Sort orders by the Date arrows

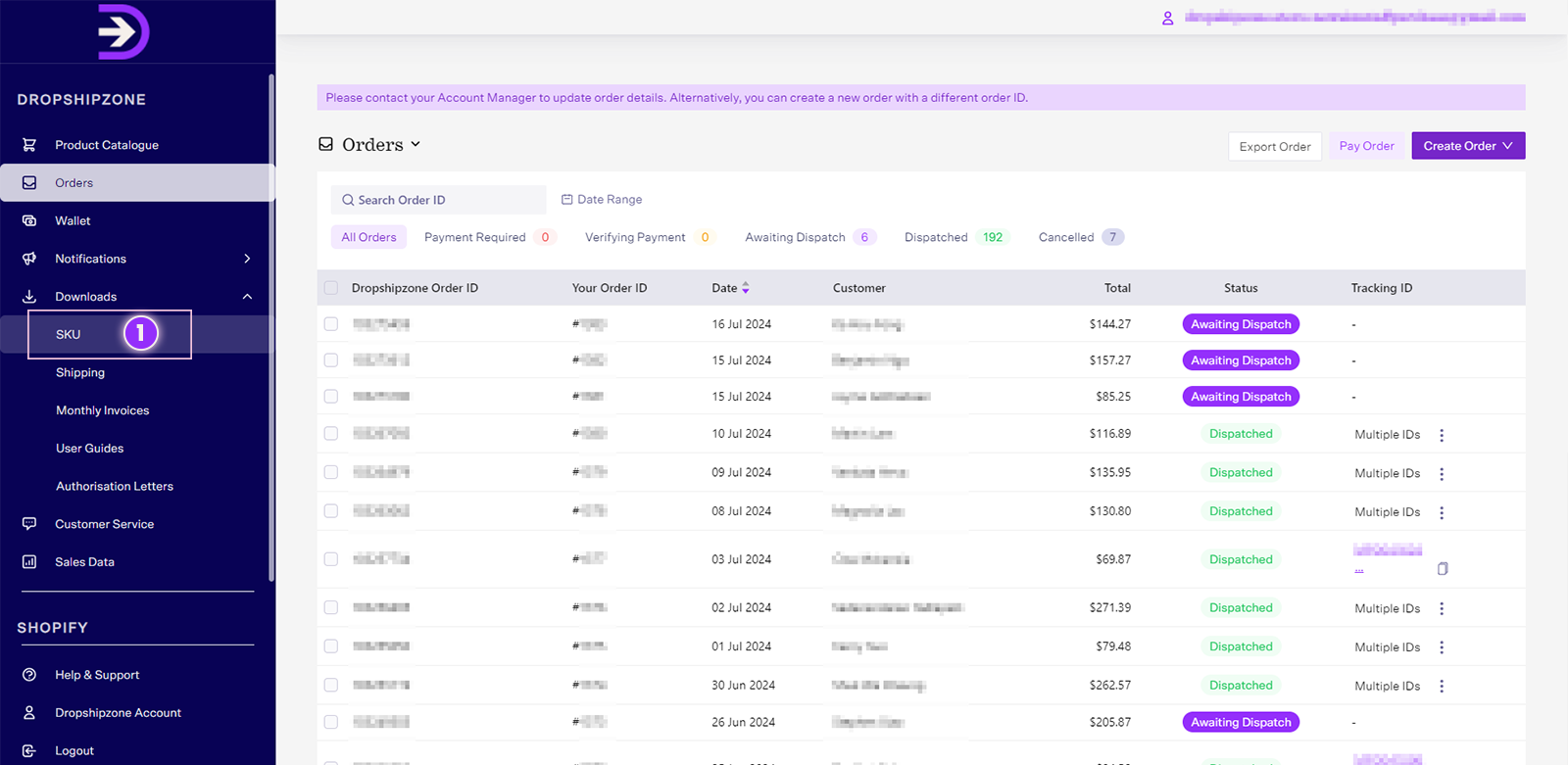coord(746,288)
